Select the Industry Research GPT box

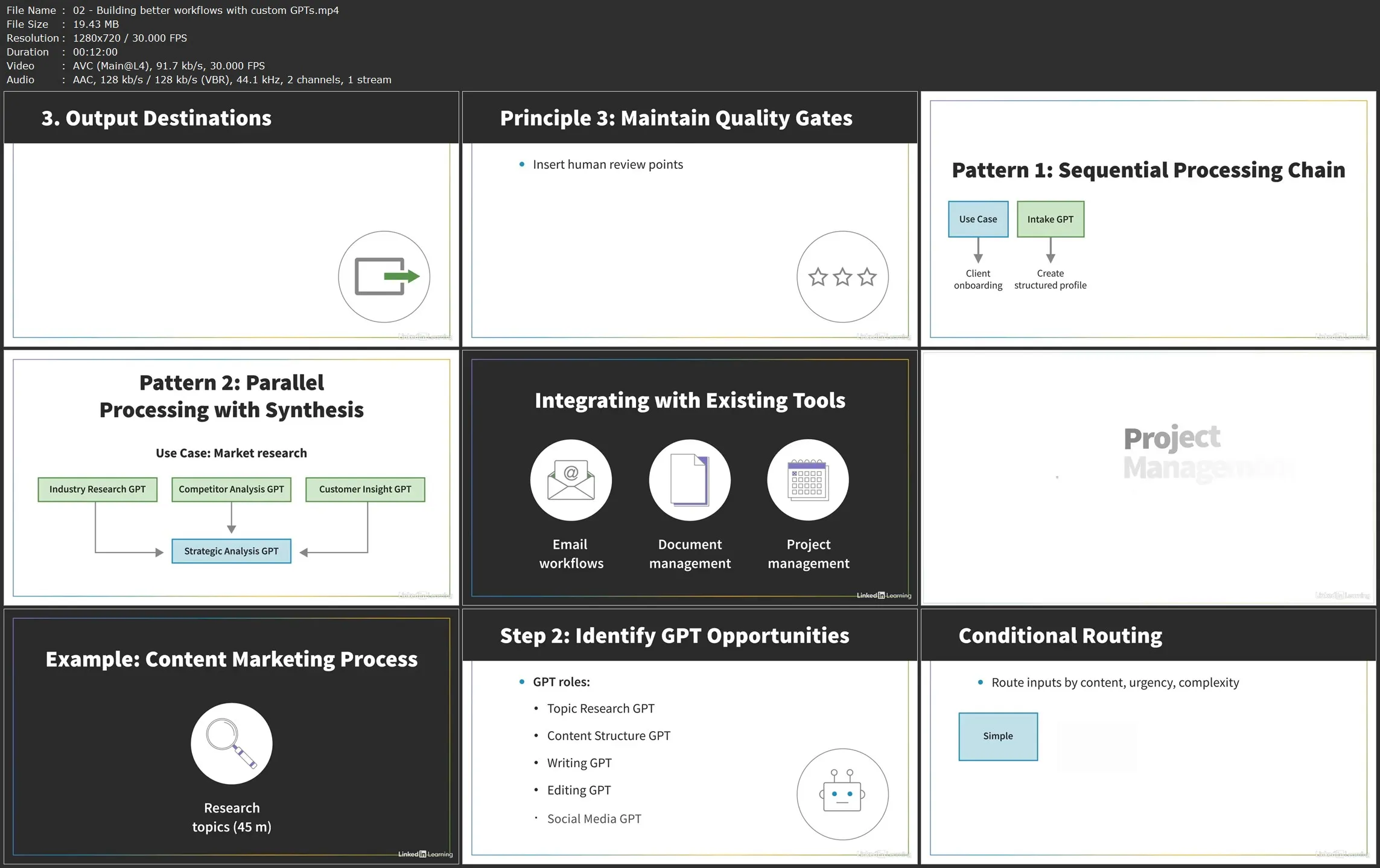(x=97, y=489)
